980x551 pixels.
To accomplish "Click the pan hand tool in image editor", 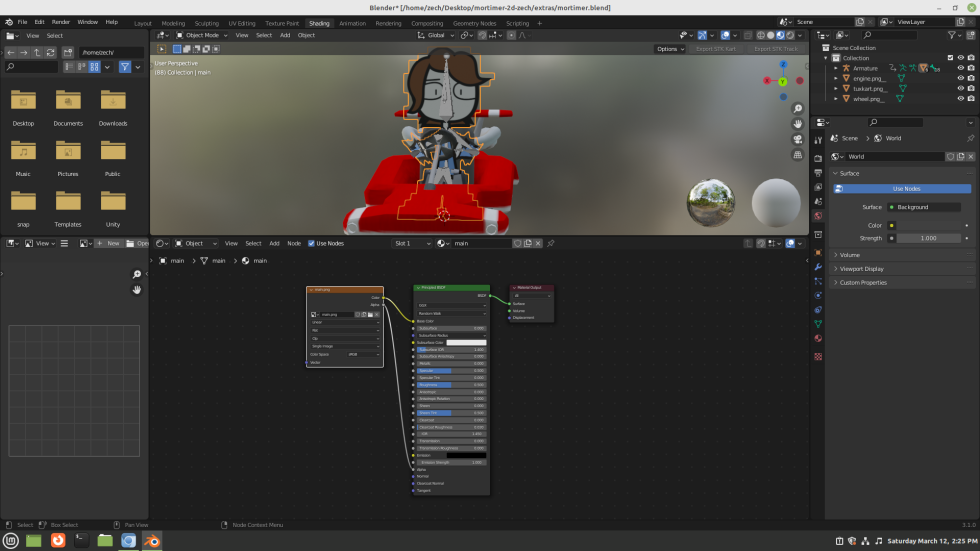I will tap(137, 289).
